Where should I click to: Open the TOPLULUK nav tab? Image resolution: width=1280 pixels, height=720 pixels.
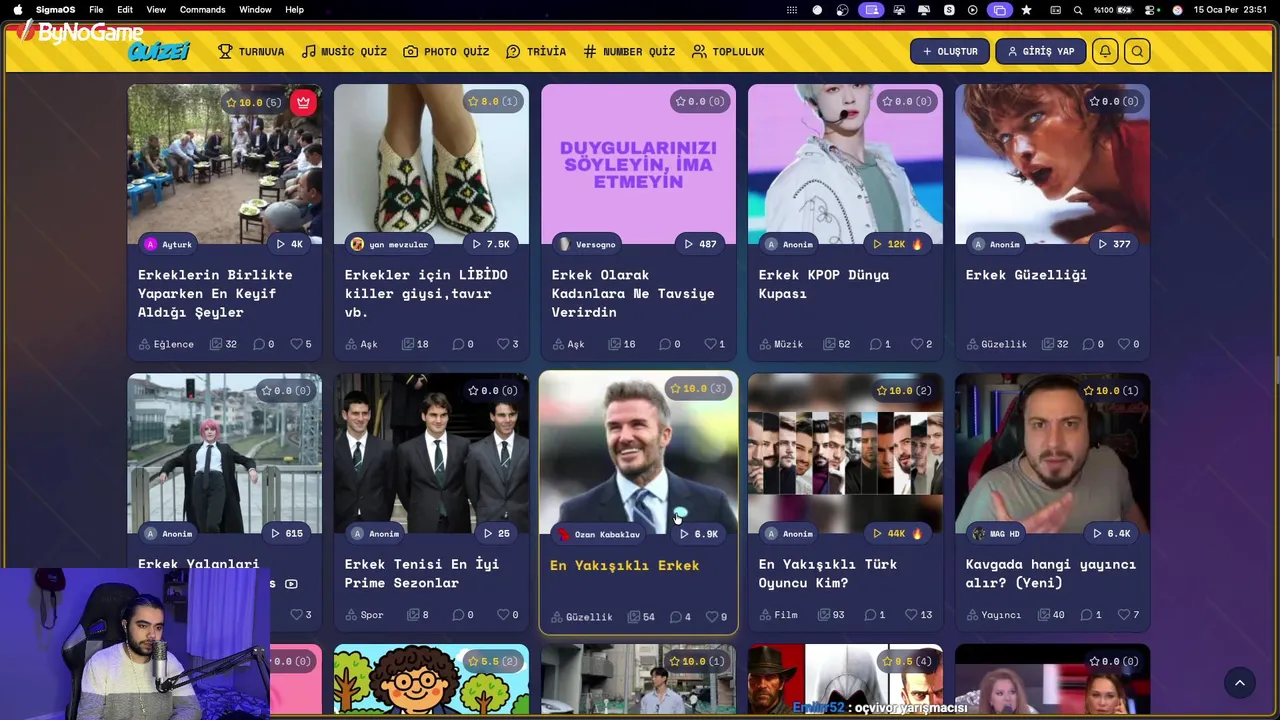[x=728, y=51]
